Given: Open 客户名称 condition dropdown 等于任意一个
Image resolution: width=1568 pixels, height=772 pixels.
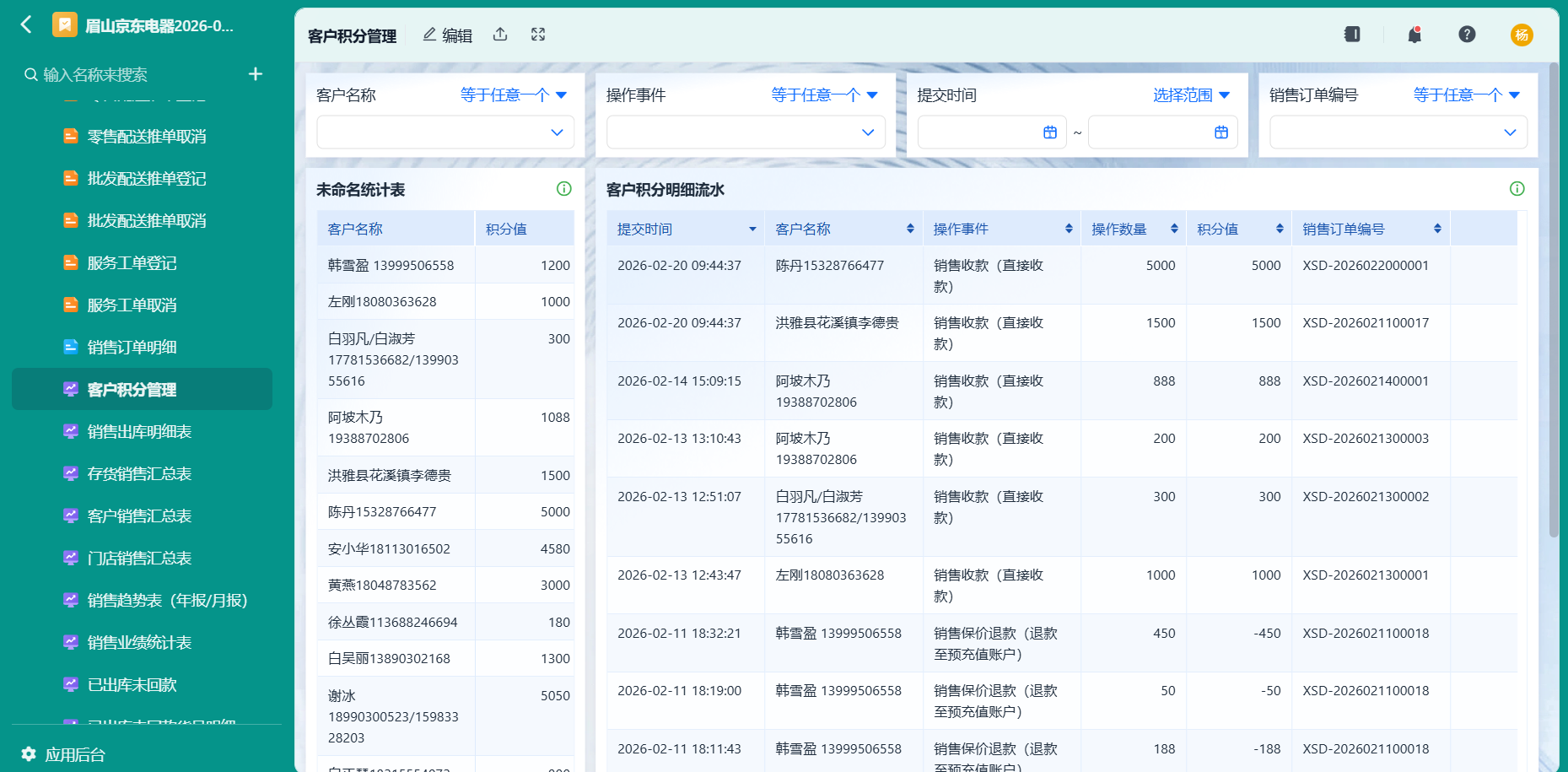Looking at the screenshot, I should (x=514, y=95).
